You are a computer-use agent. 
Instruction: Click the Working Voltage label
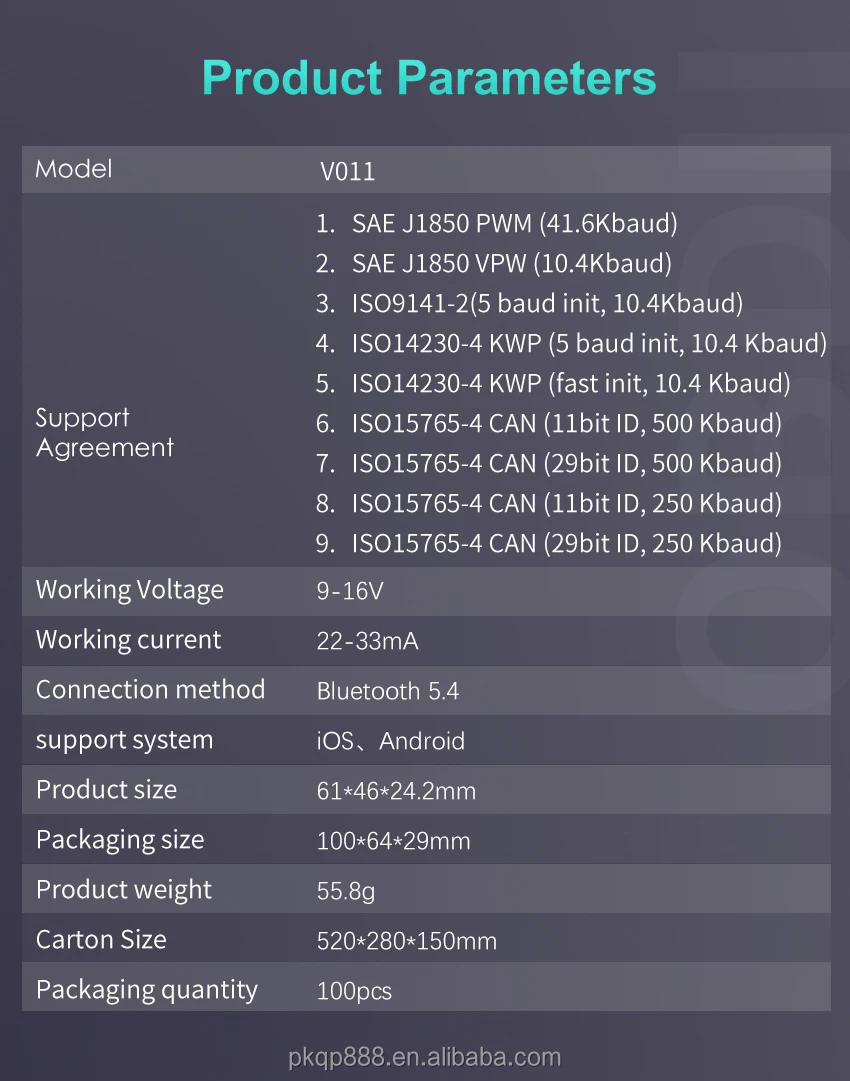(x=130, y=590)
